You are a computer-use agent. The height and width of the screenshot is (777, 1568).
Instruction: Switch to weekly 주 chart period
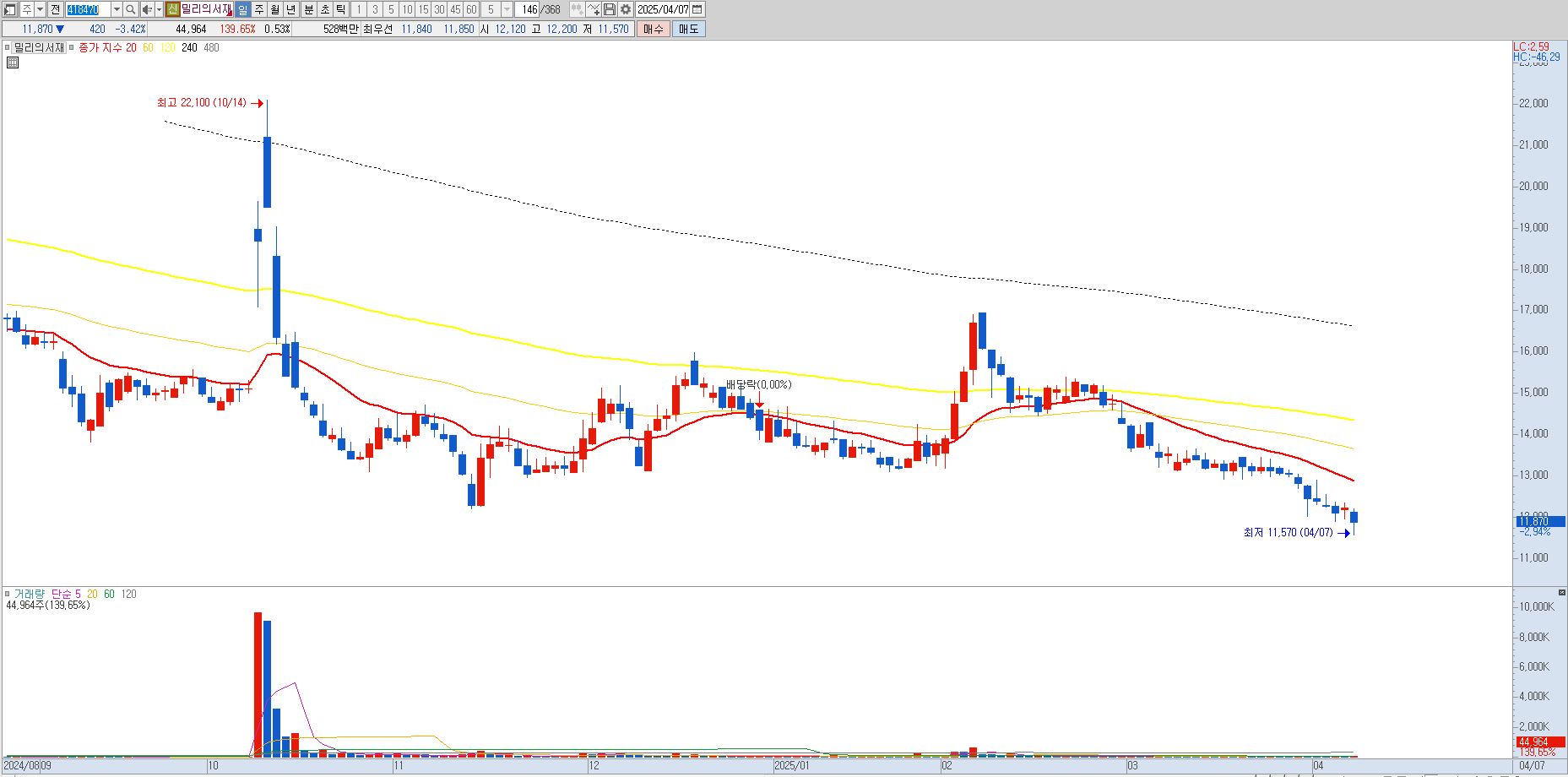click(x=259, y=9)
